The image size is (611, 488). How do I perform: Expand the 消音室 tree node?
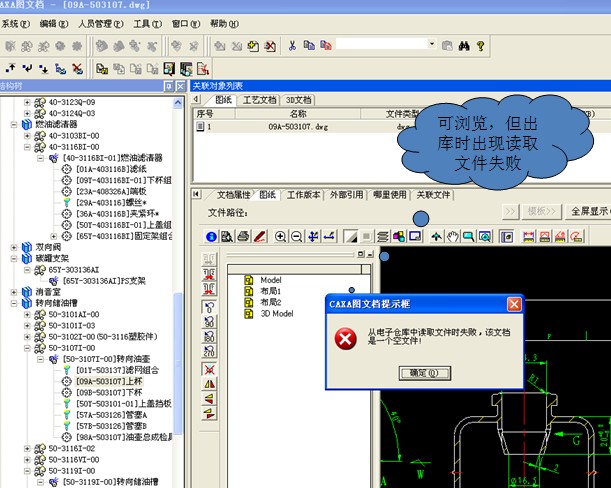tap(14, 292)
